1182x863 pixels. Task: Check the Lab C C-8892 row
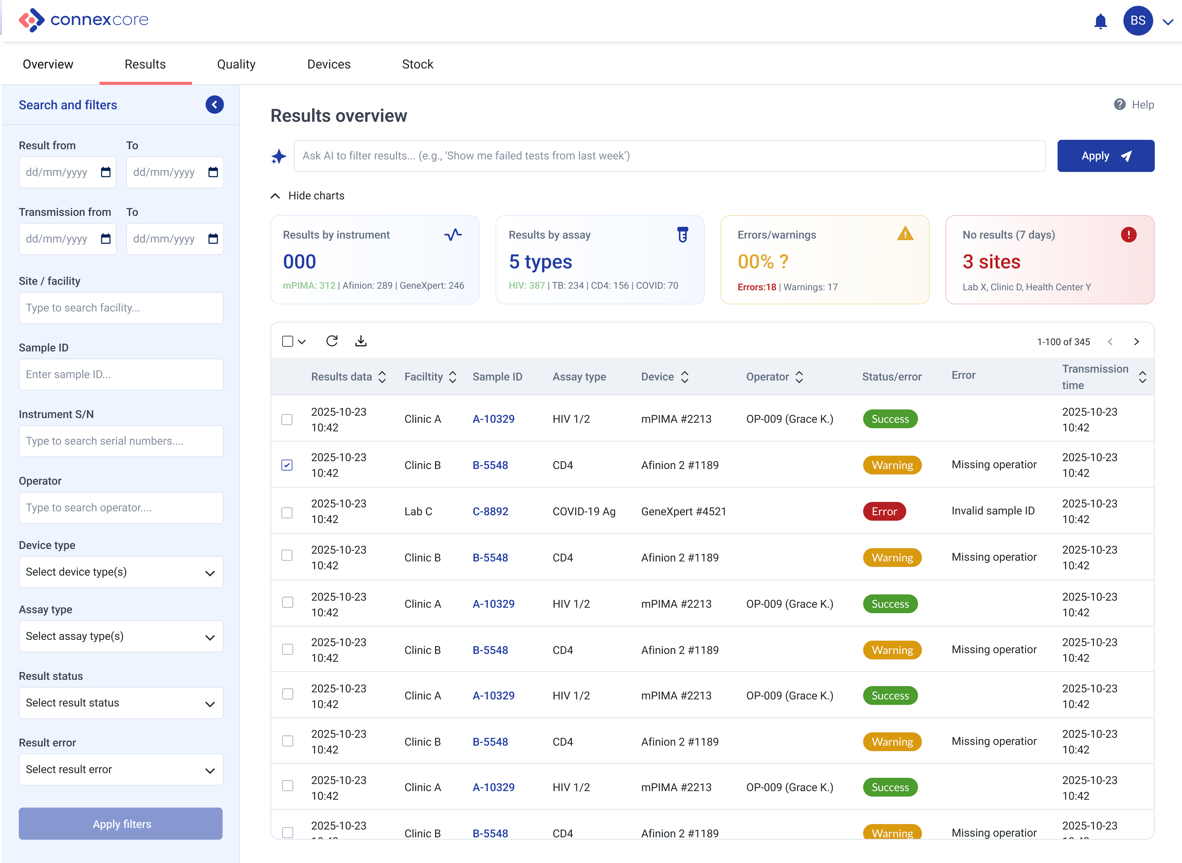pos(287,513)
